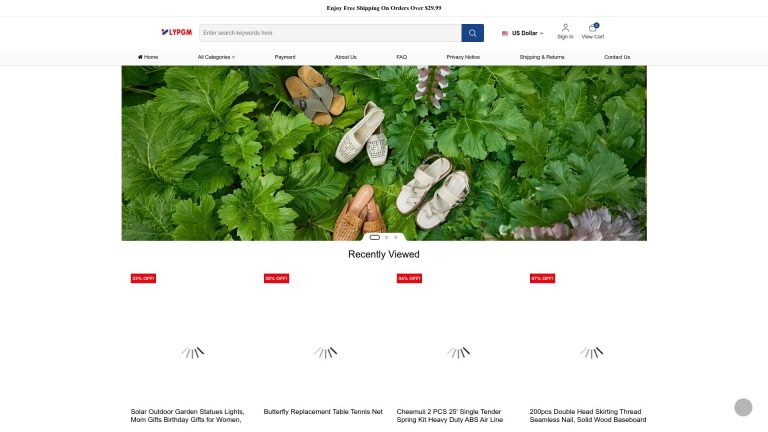Click the magnifier search button
This screenshot has width=768, height=432.
click(472, 33)
